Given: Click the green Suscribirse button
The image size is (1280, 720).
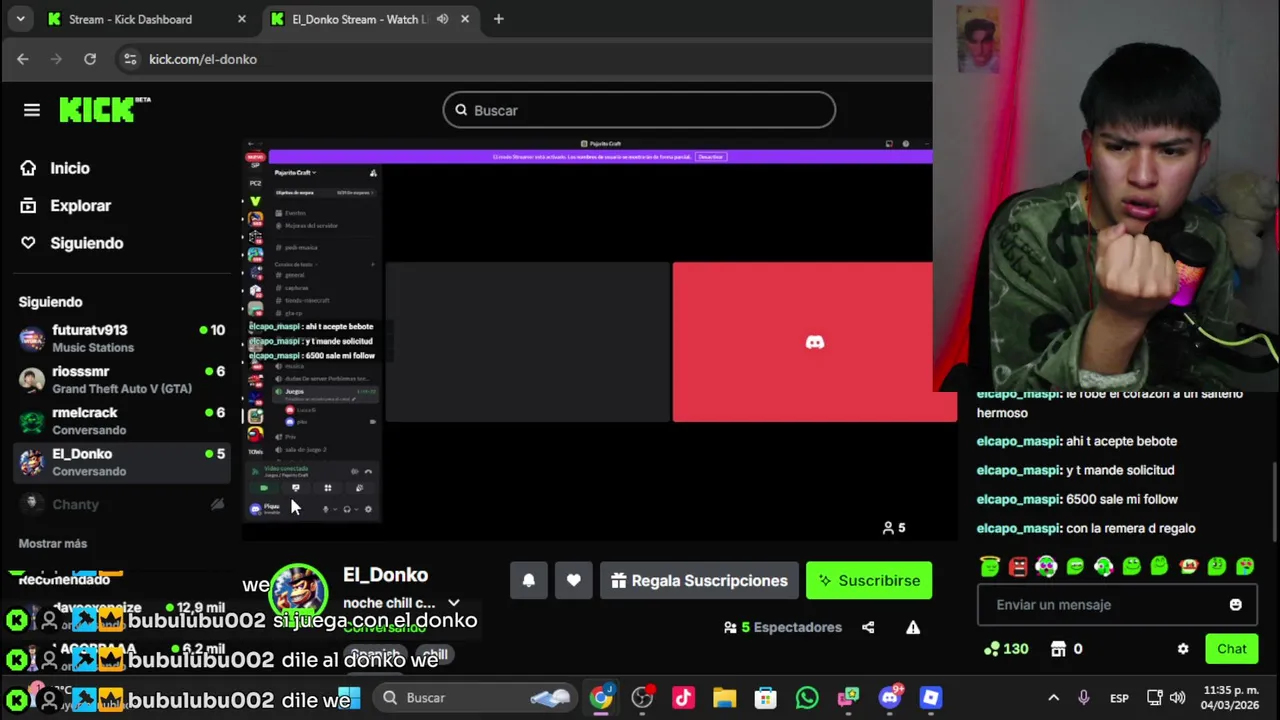Looking at the screenshot, I should [x=869, y=580].
